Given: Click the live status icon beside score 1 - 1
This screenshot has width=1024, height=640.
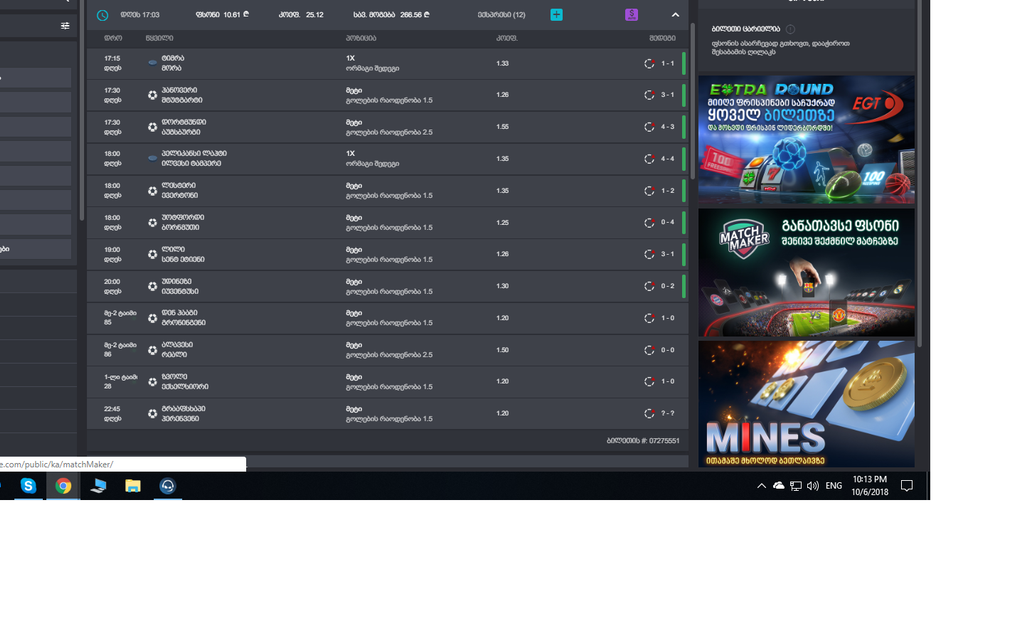Looking at the screenshot, I should 649,64.
